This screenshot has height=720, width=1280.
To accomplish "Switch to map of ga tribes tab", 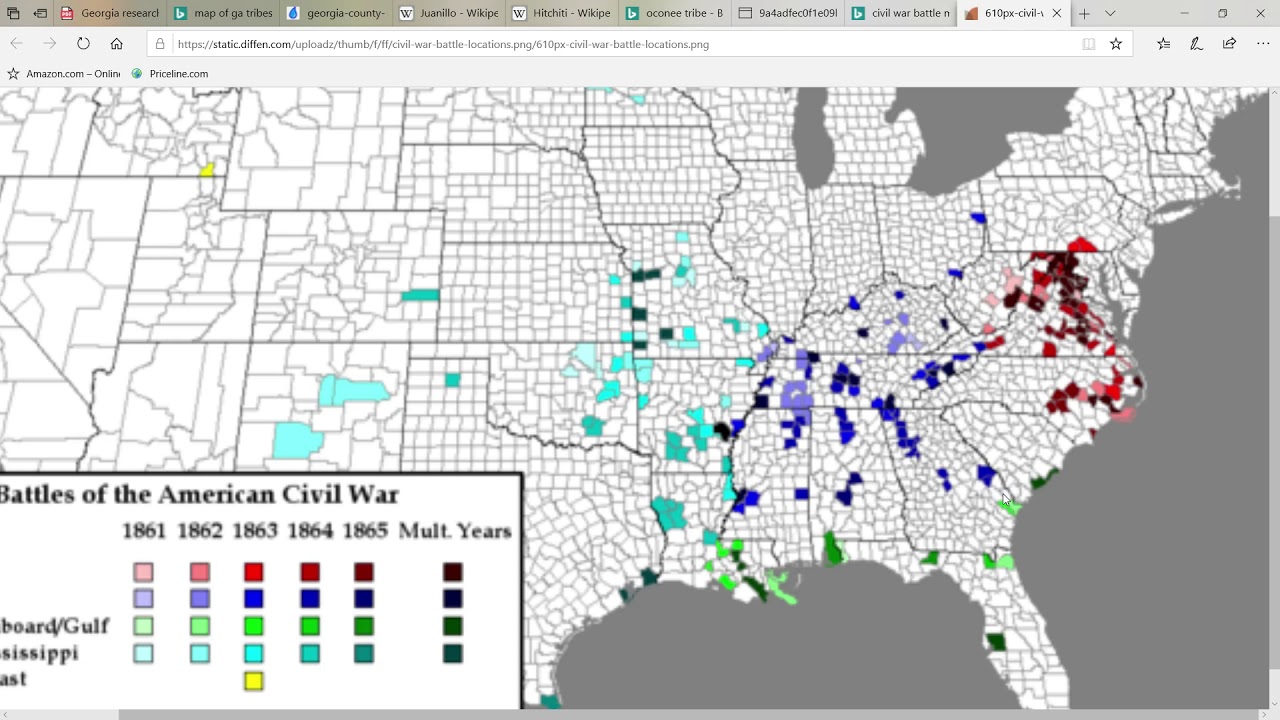I will tap(224, 13).
